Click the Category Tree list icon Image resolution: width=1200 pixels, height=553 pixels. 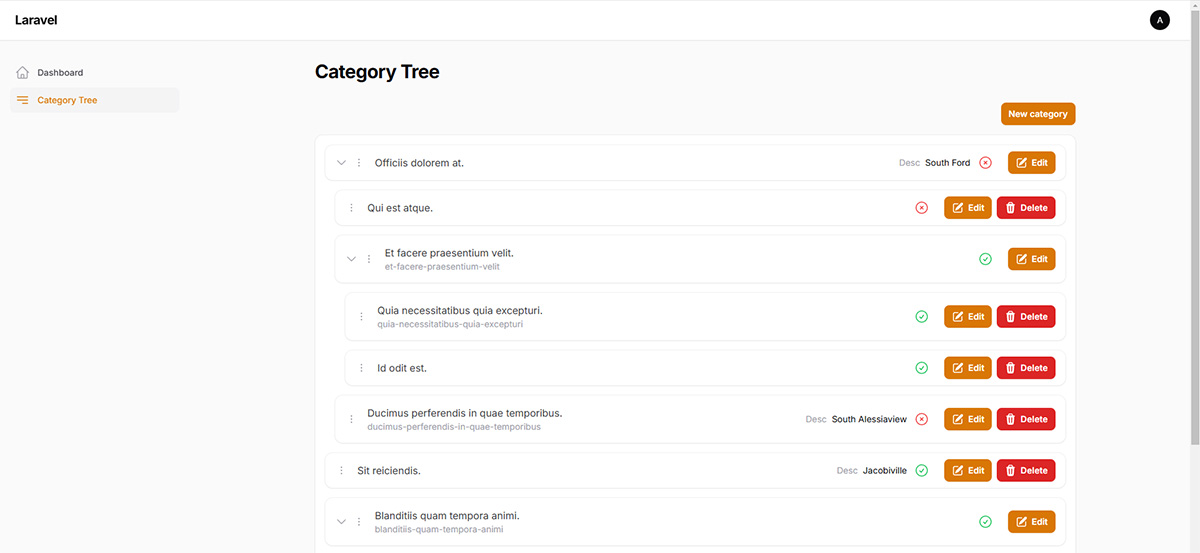coord(23,100)
